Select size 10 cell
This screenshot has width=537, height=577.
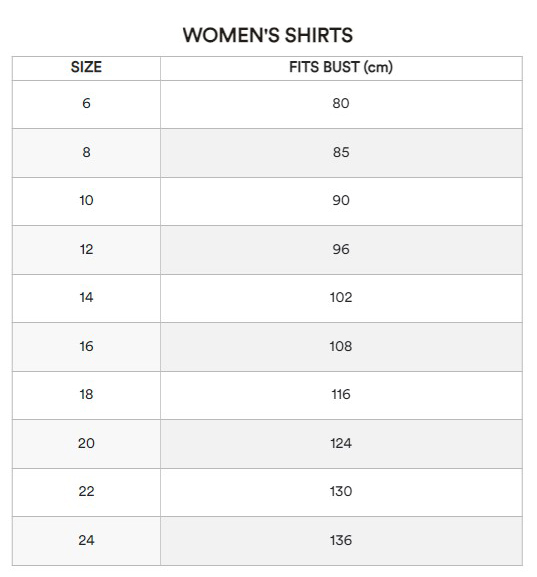[86, 201]
